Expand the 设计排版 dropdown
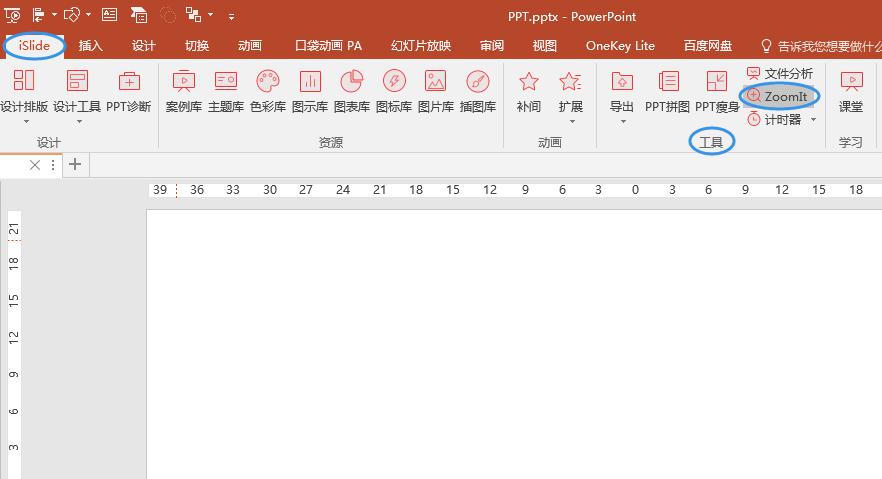This screenshot has height=479, width=882. click(x=24, y=122)
